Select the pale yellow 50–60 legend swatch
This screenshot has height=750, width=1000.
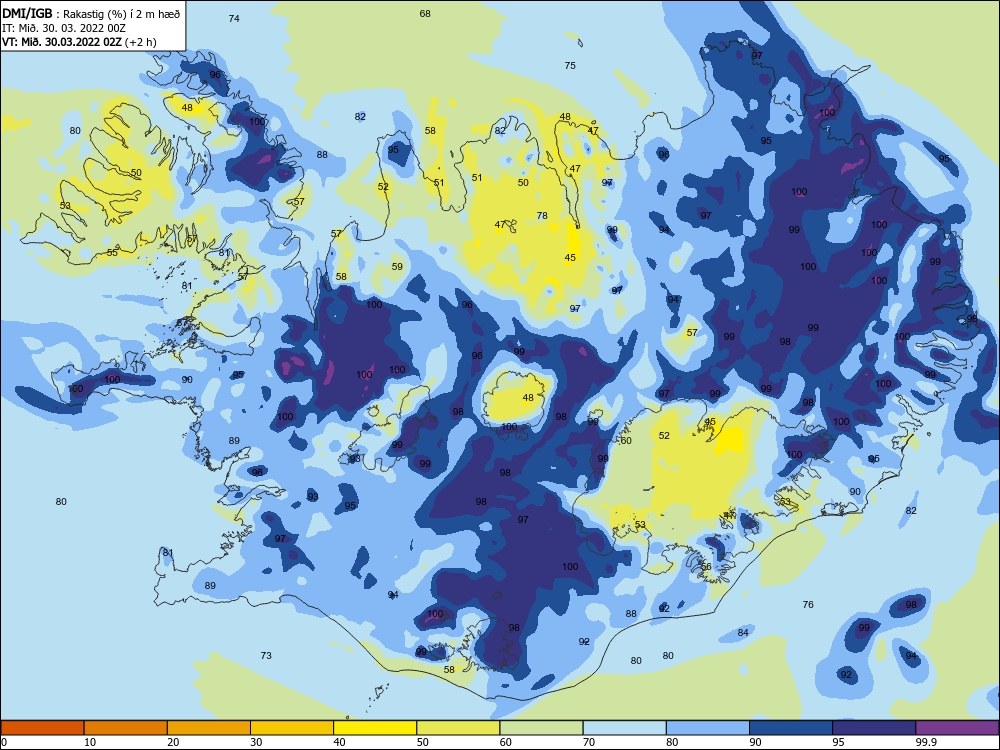[x=458, y=728]
